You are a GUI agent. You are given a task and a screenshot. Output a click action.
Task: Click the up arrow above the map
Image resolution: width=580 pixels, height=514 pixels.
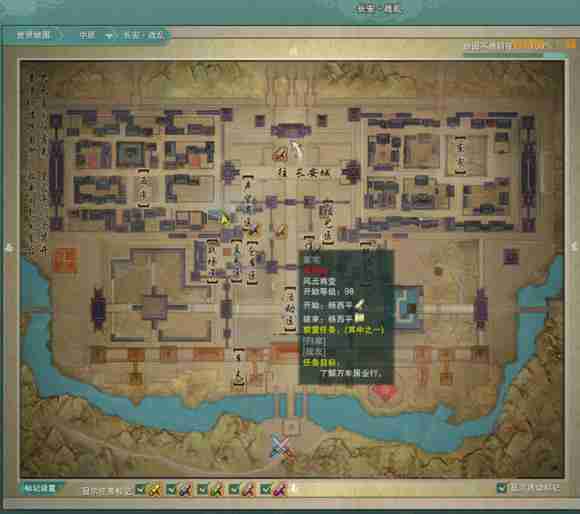tap(294, 51)
